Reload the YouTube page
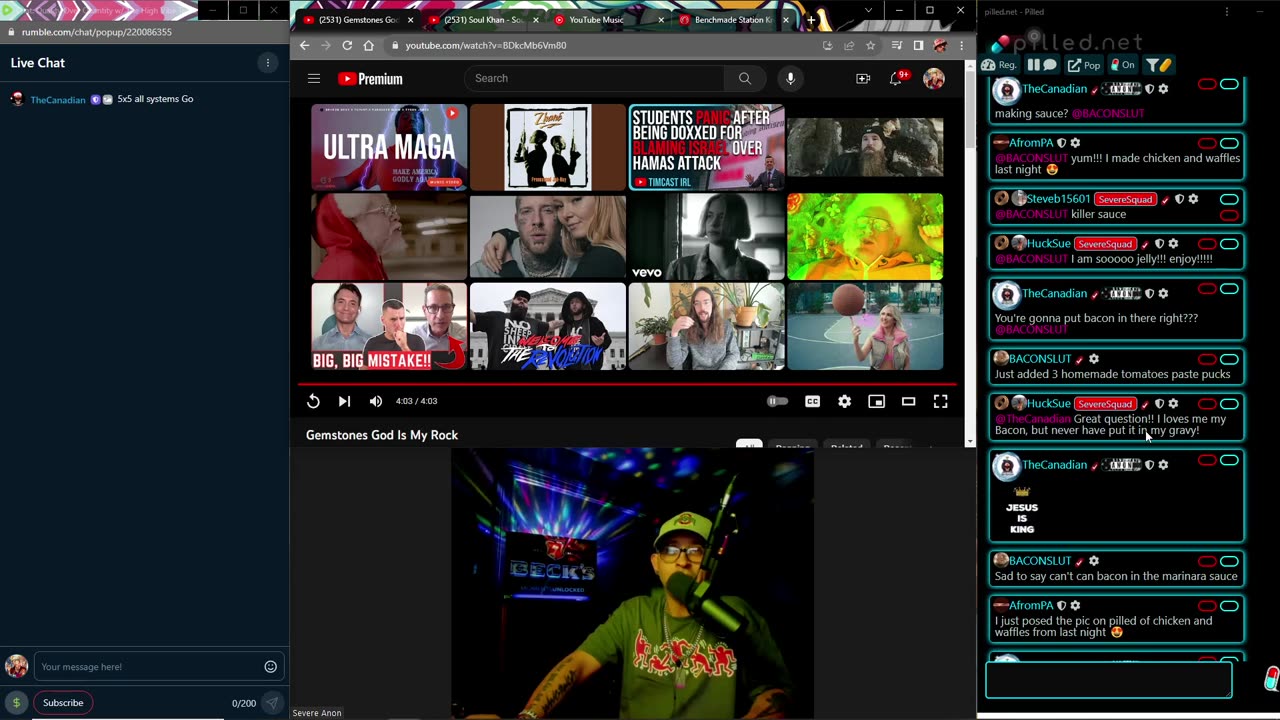This screenshot has width=1280, height=720. coord(347,45)
